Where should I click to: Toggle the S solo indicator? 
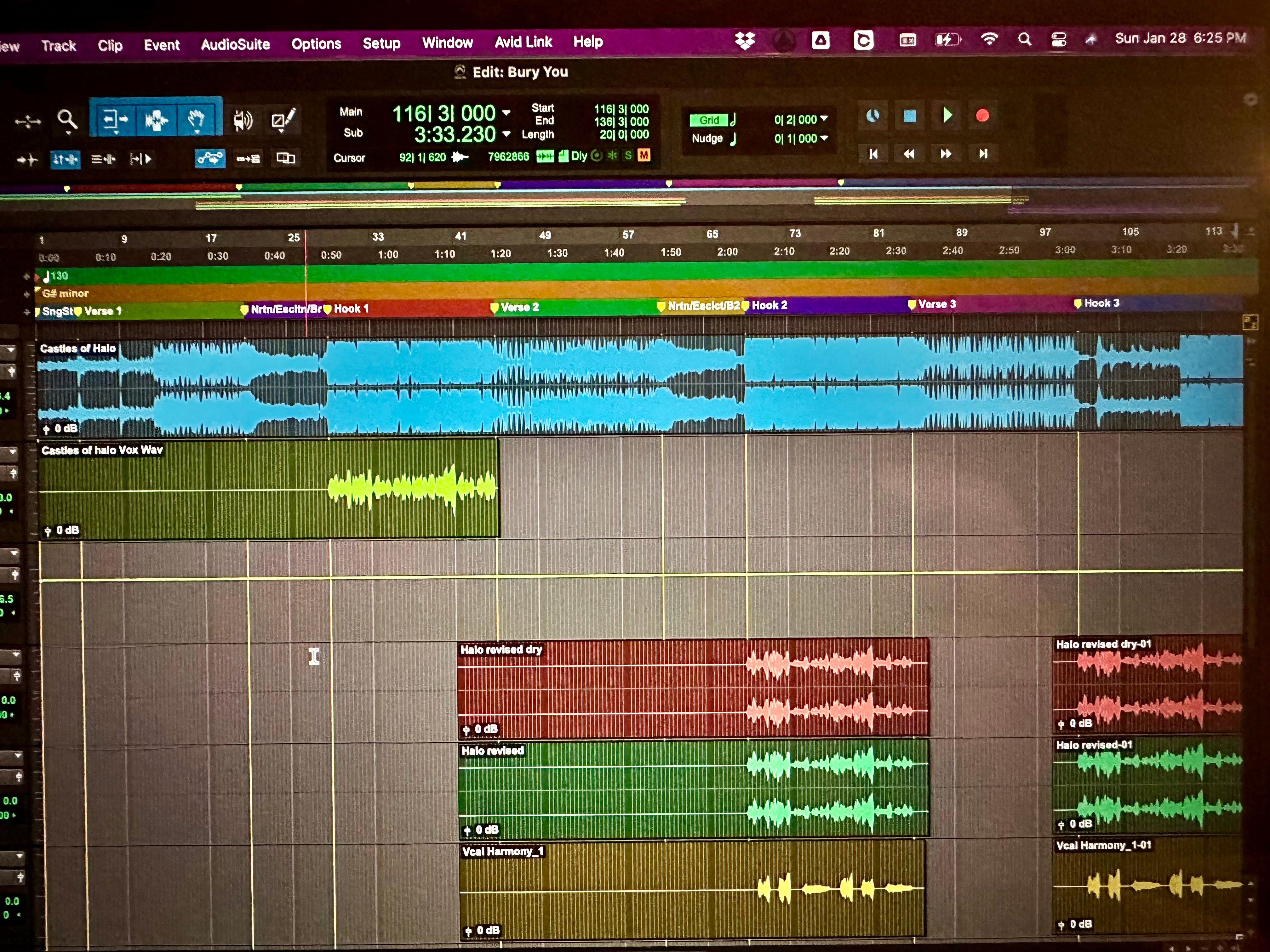628,155
